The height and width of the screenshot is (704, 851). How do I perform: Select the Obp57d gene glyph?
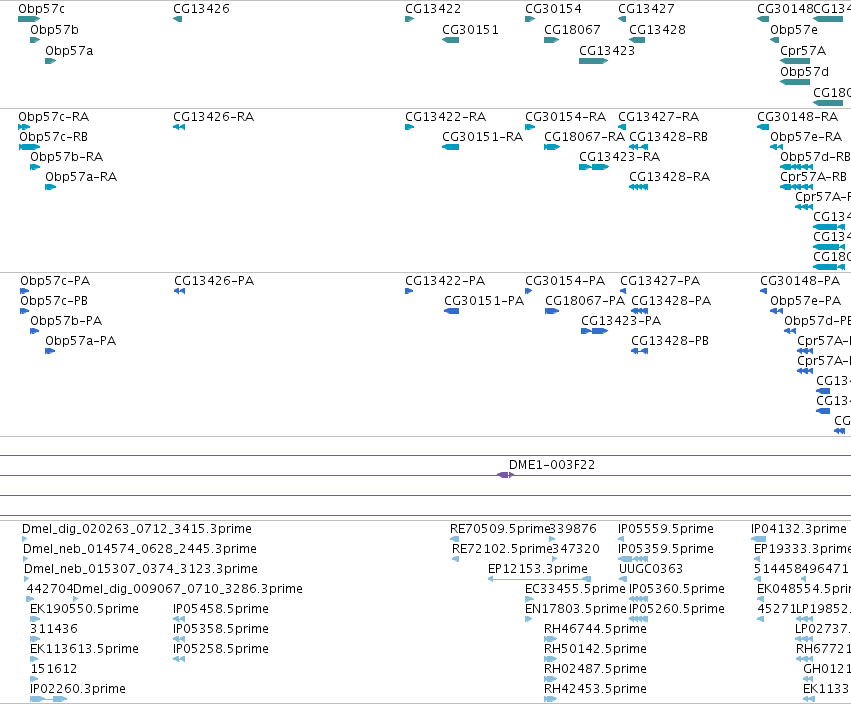point(795,82)
